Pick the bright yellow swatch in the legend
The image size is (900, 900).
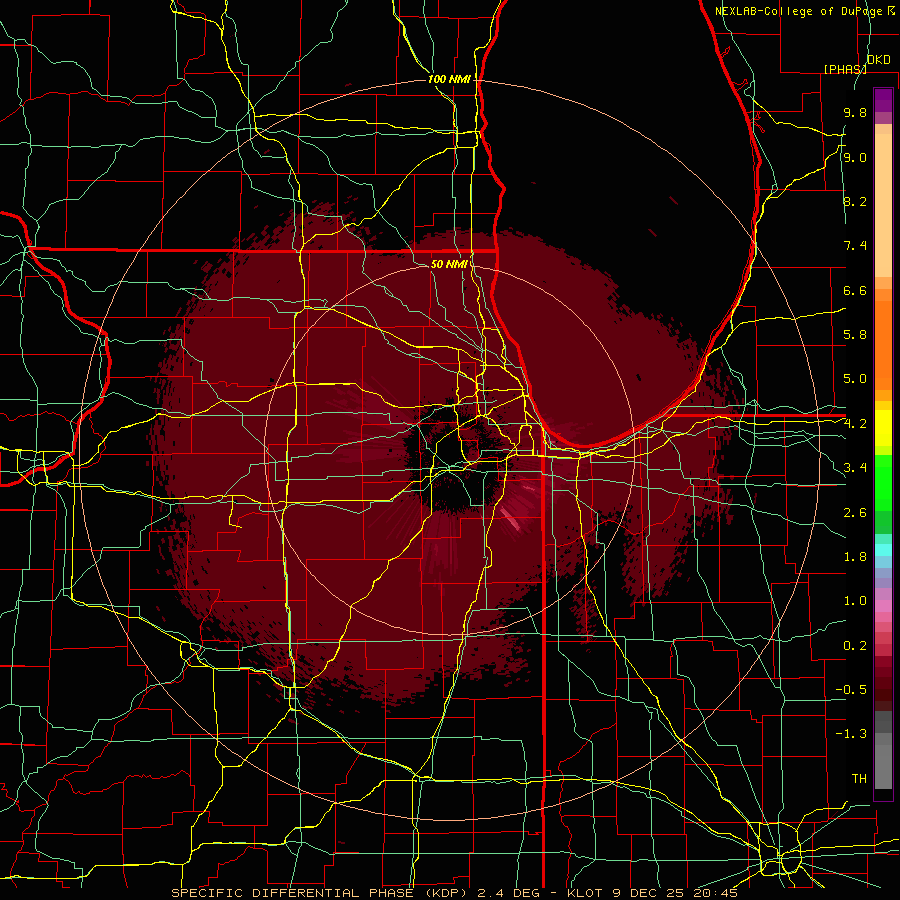(x=883, y=428)
